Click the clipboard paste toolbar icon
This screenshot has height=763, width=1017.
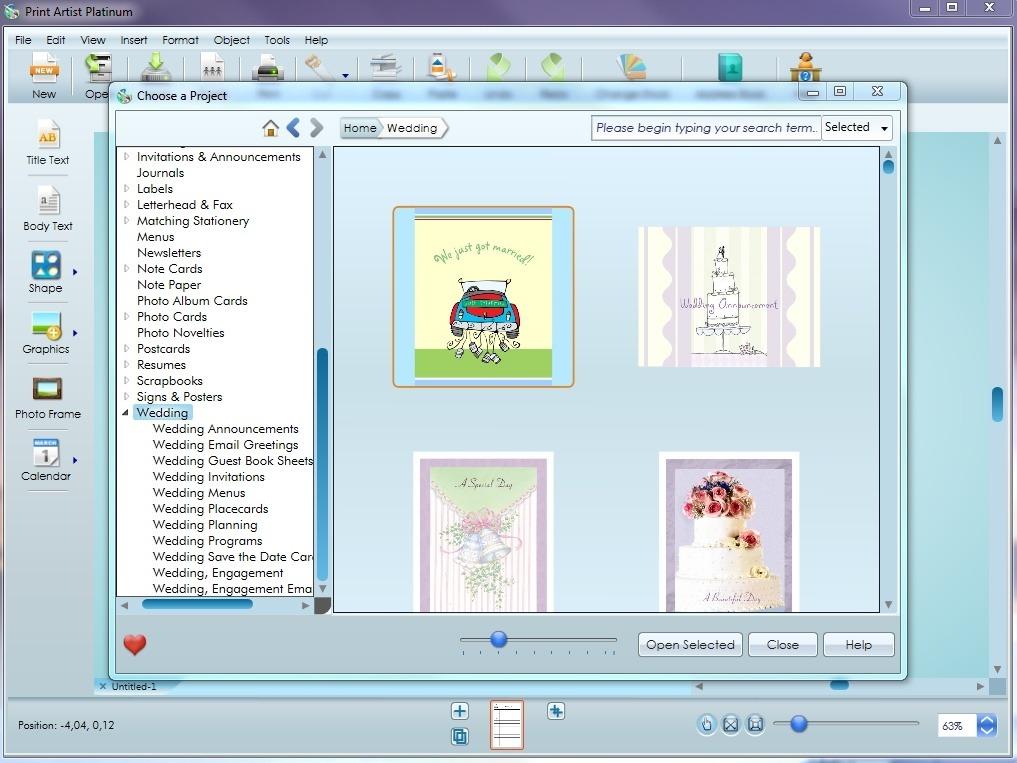pyautogui.click(x=441, y=67)
